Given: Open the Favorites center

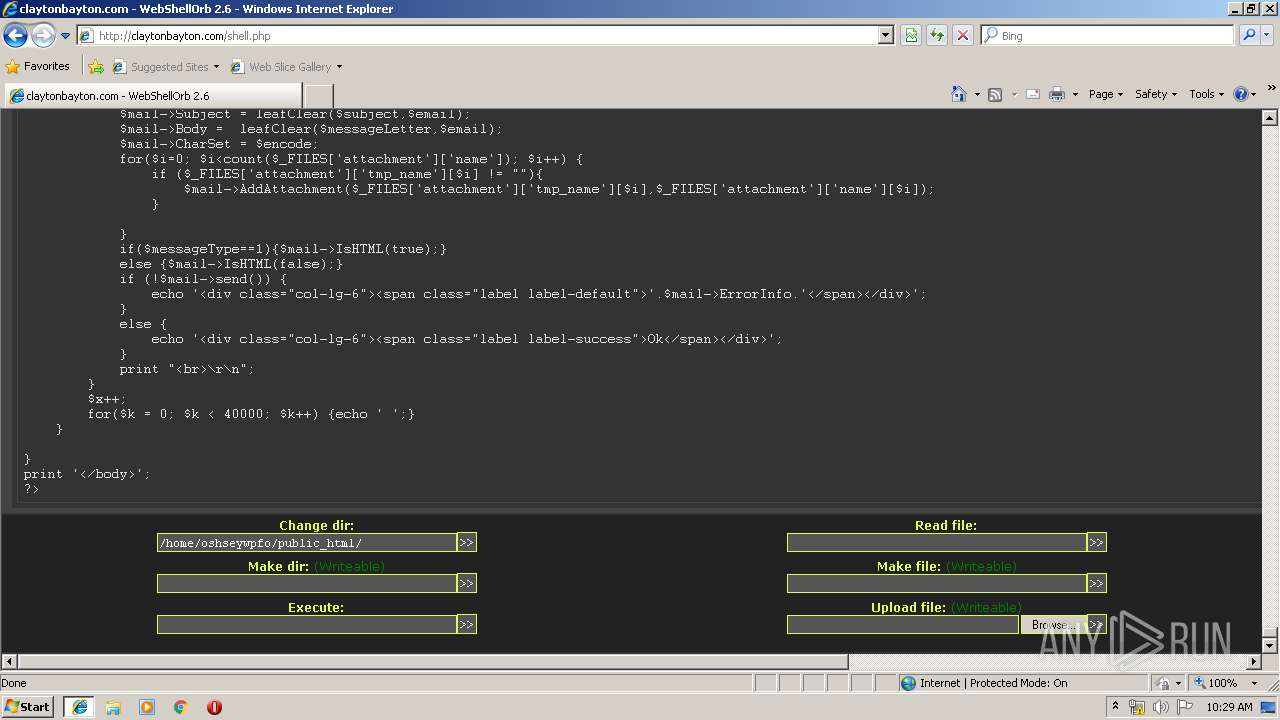Looking at the screenshot, I should [38, 66].
